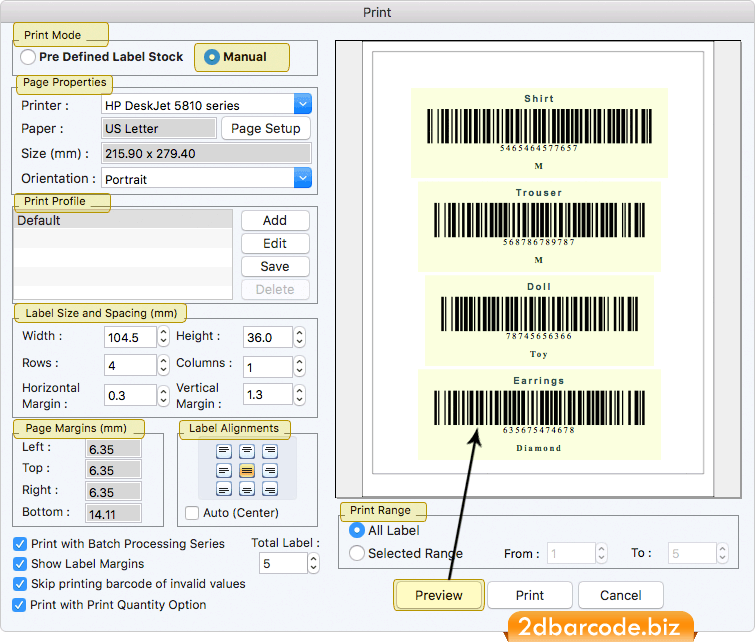The width and height of the screenshot is (755, 642).
Task: Click the Shirt barcode label preview
Action: pyautogui.click(x=539, y=132)
